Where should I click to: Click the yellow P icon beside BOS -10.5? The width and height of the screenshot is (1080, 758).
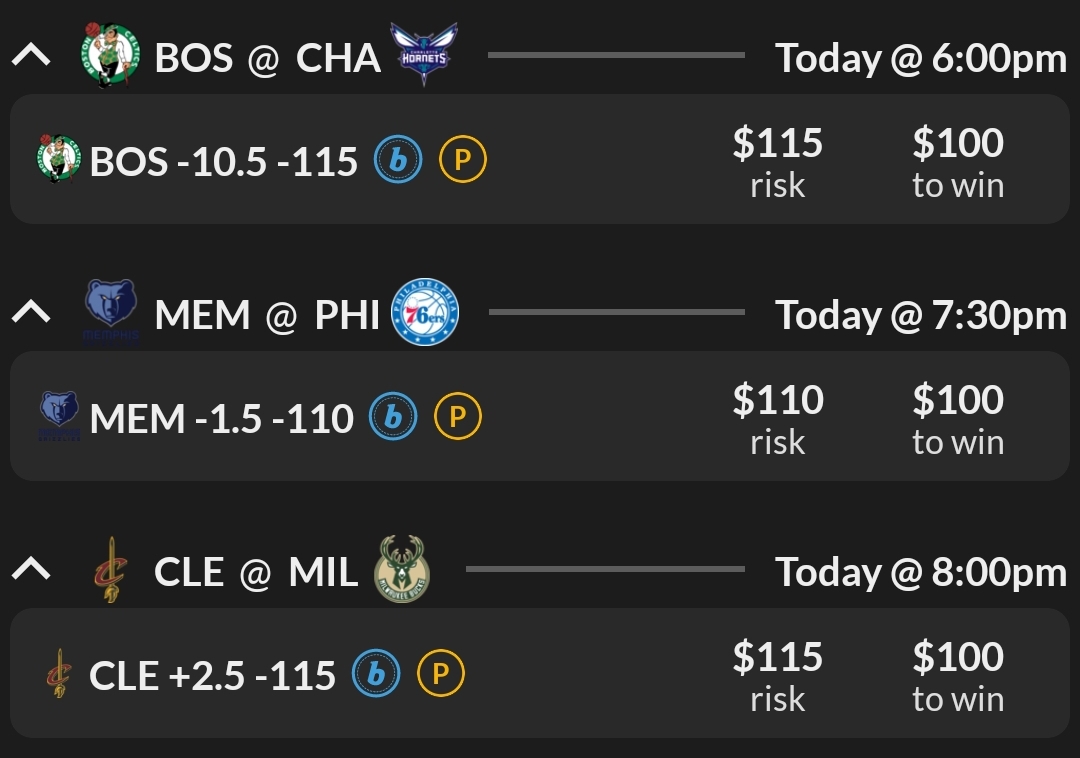coord(463,160)
